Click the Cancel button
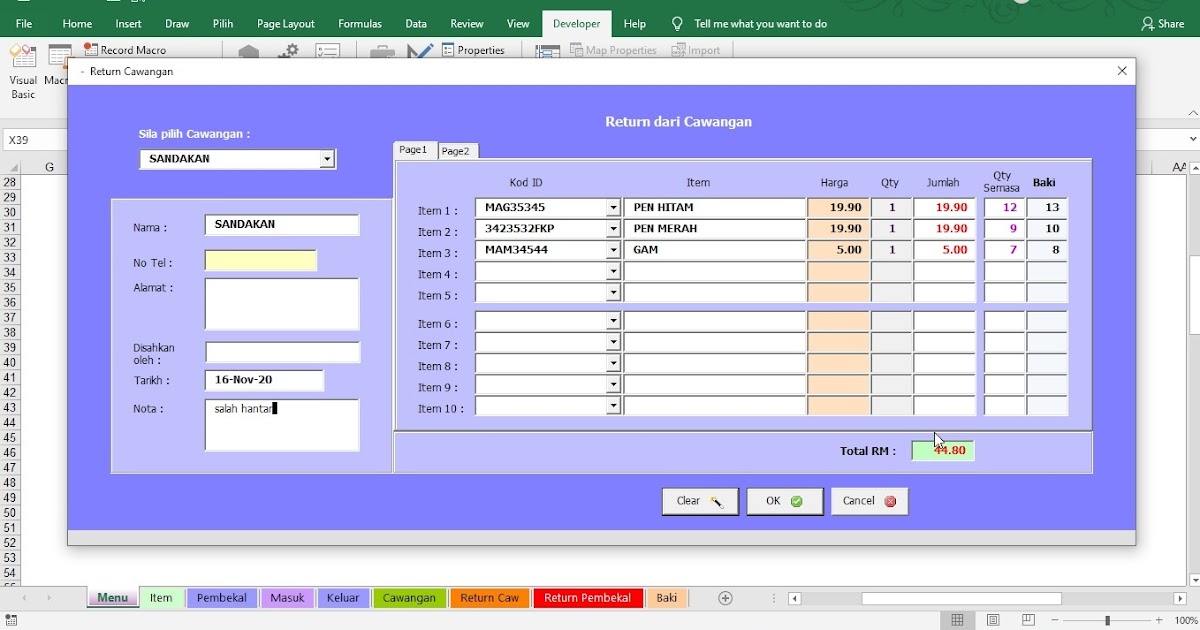 869,501
